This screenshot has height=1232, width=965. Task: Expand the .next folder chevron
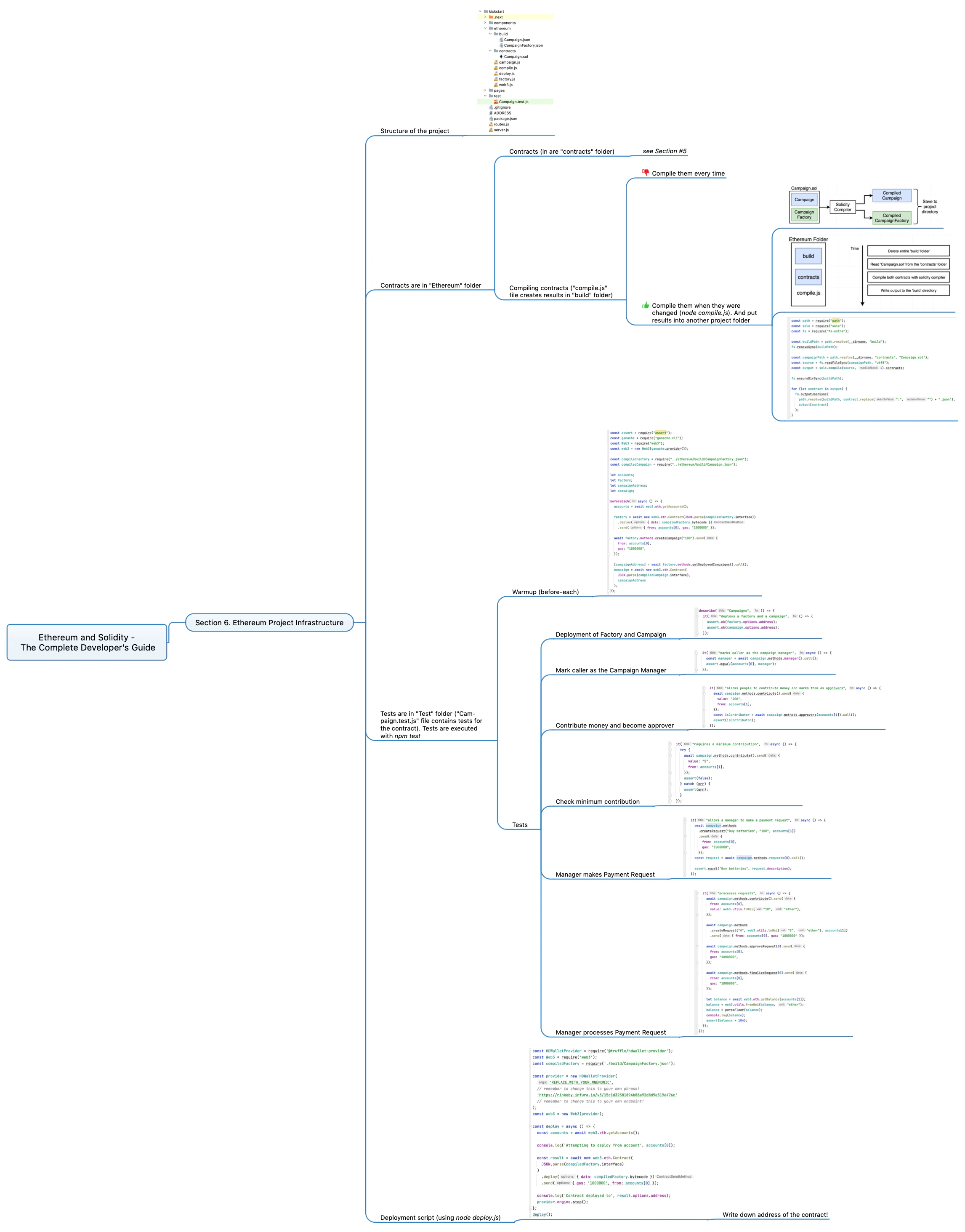[485, 17]
